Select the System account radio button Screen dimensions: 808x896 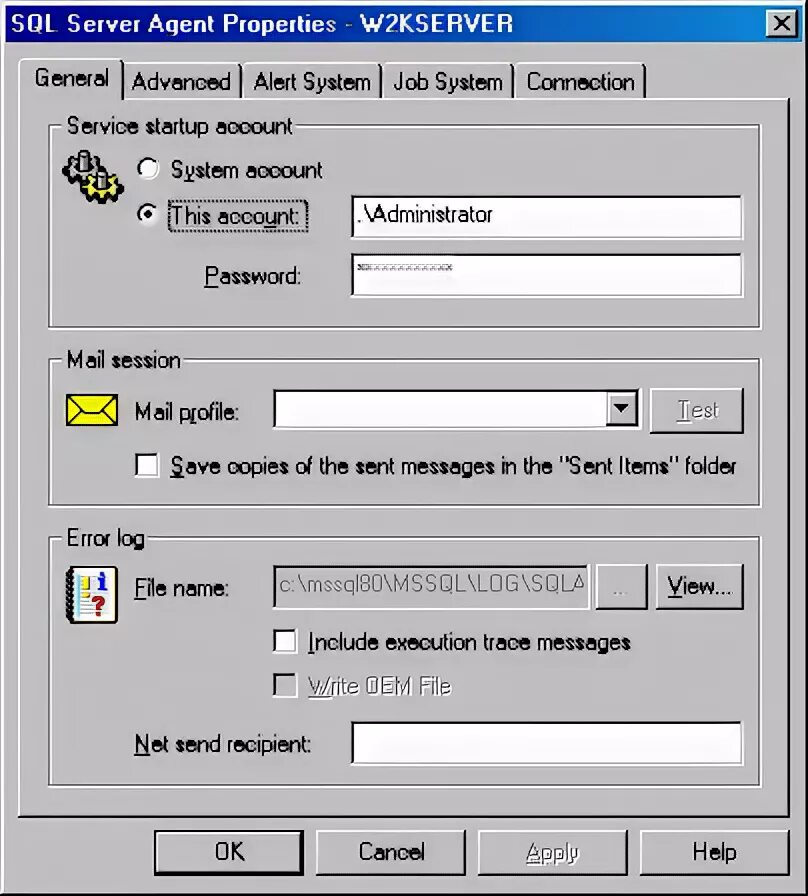tap(147, 169)
